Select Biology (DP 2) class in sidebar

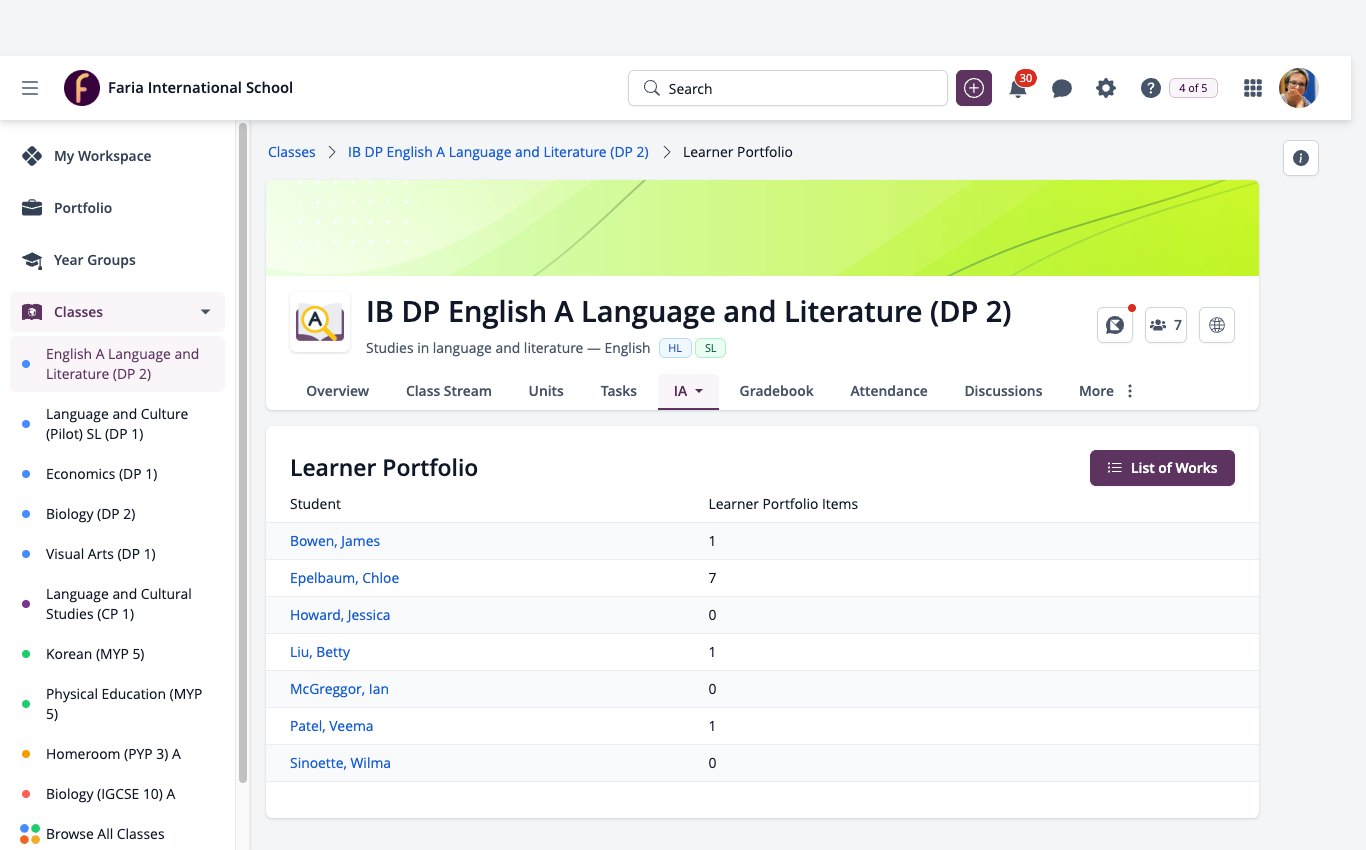[x=90, y=514]
